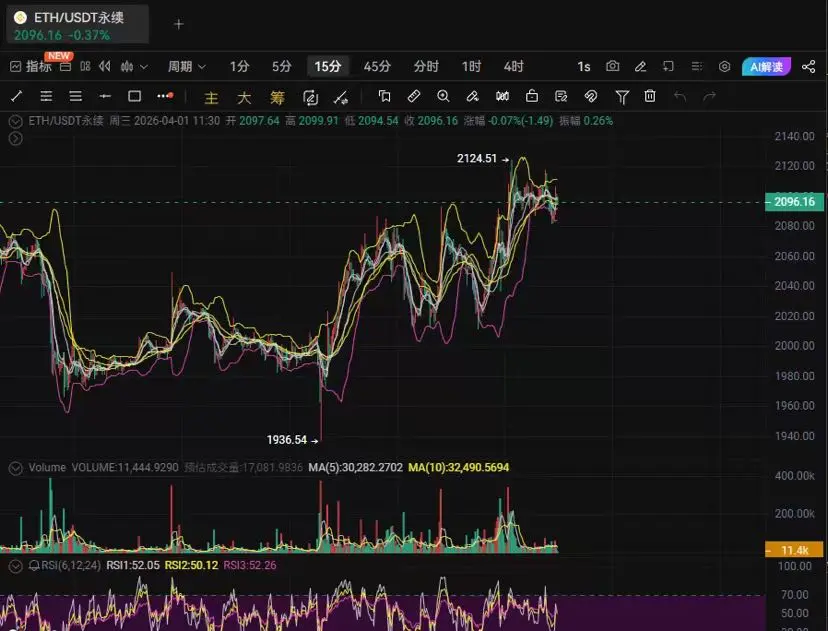Switch to 4时 timeframe
This screenshot has height=631, width=828.
pyautogui.click(x=513, y=67)
